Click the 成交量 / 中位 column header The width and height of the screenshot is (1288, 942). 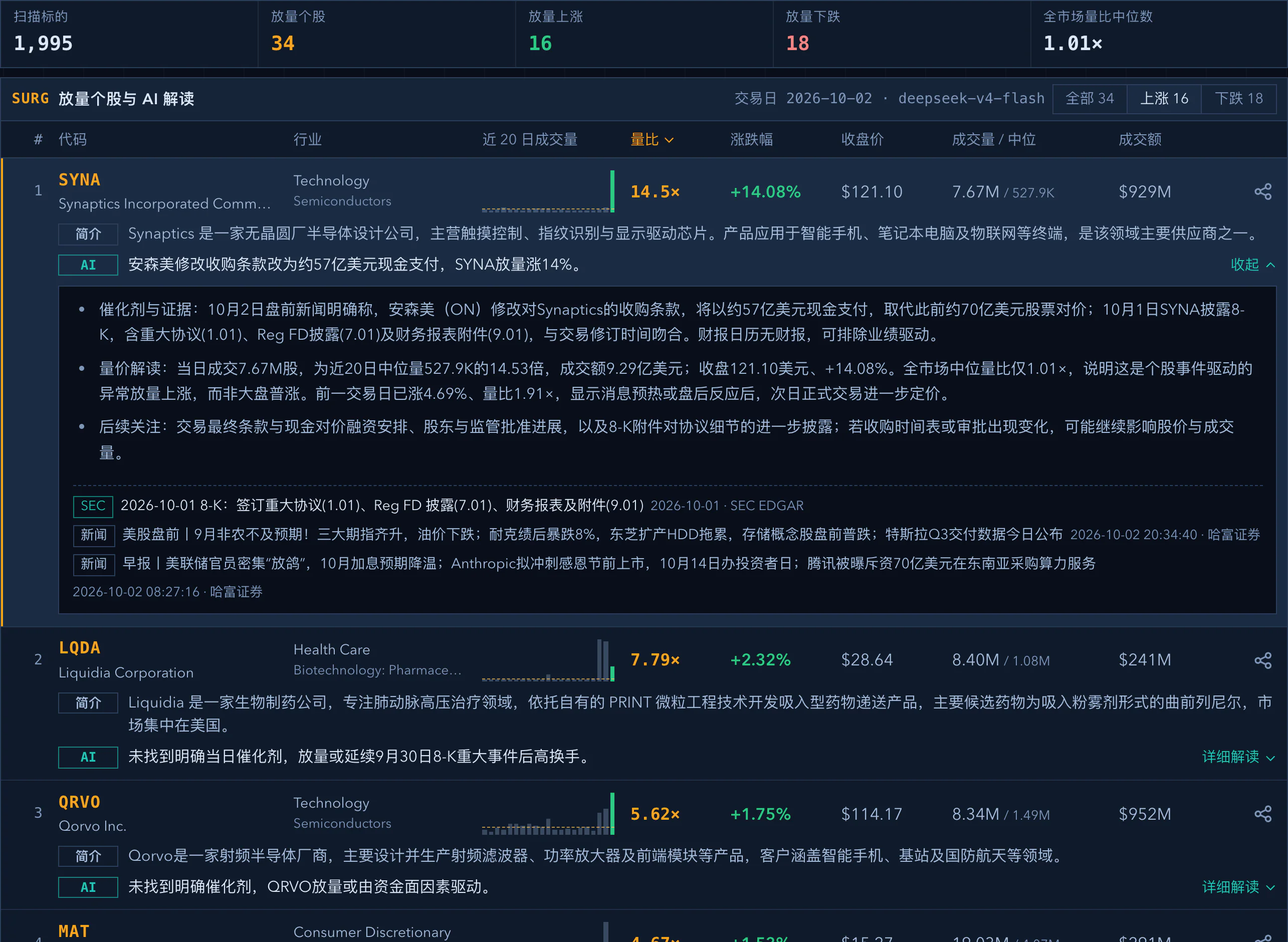click(994, 140)
